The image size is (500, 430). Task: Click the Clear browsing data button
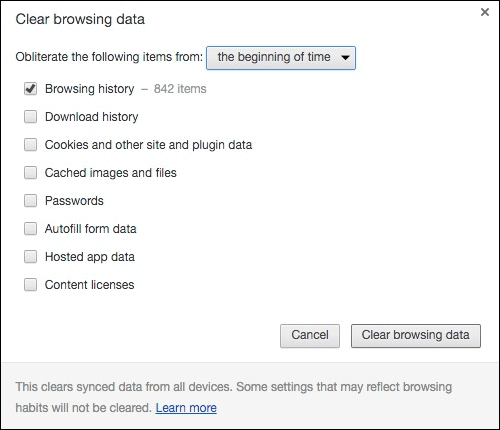pos(416,336)
